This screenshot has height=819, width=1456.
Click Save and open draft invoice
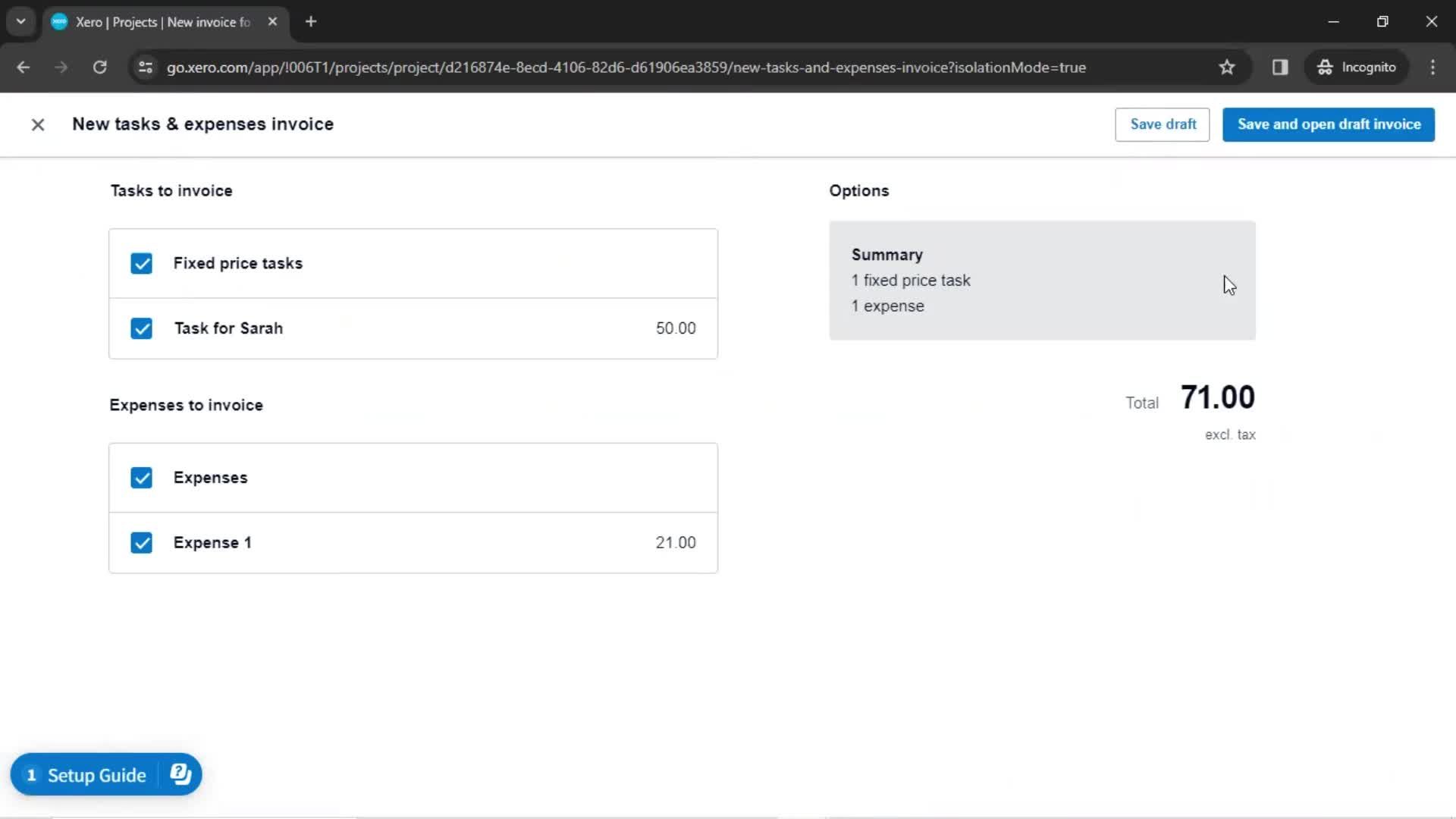[1329, 124]
